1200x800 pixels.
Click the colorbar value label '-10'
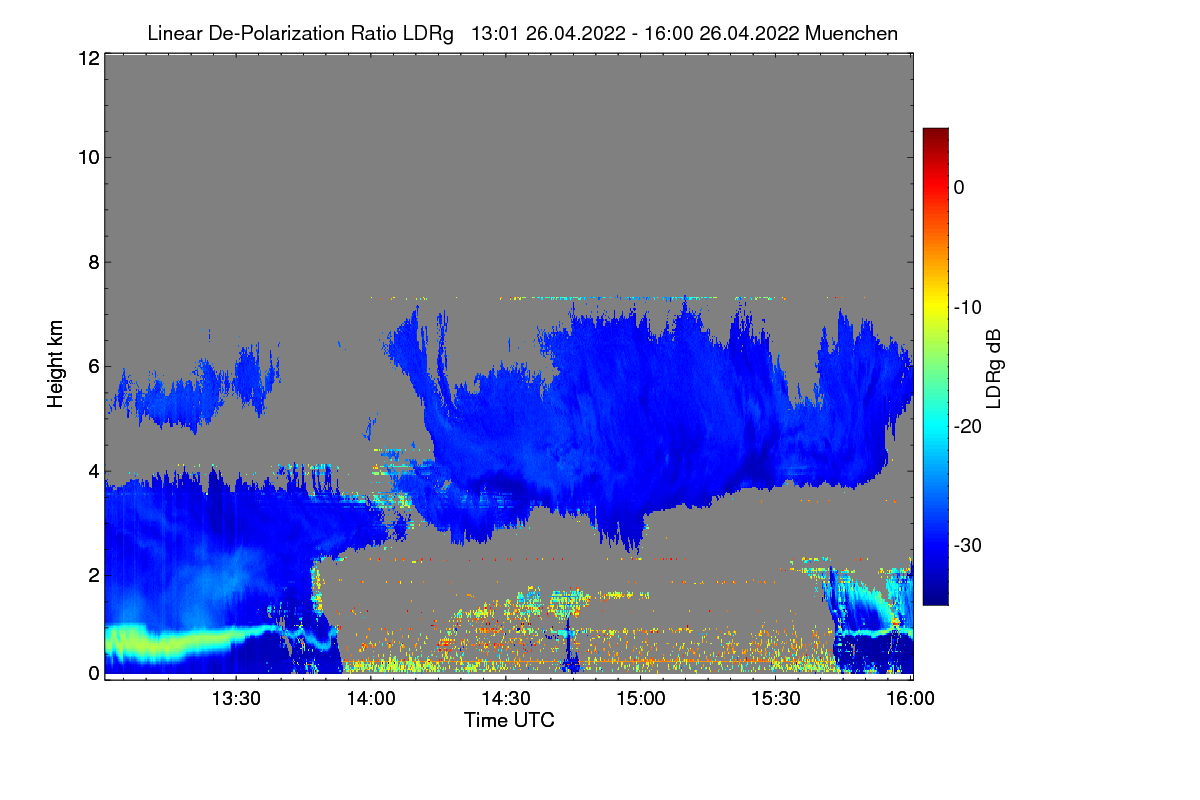967,307
